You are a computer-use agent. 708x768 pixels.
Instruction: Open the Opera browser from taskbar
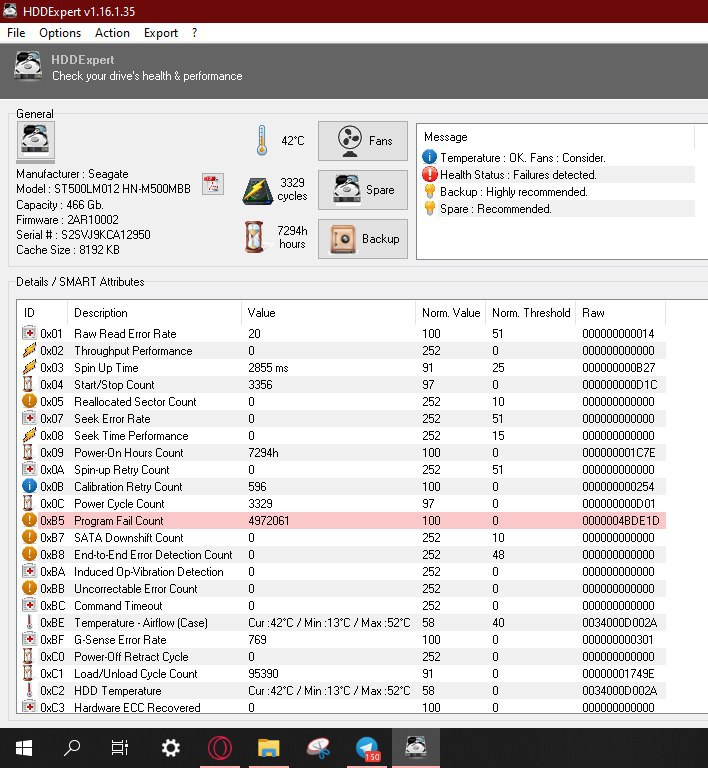[219, 748]
